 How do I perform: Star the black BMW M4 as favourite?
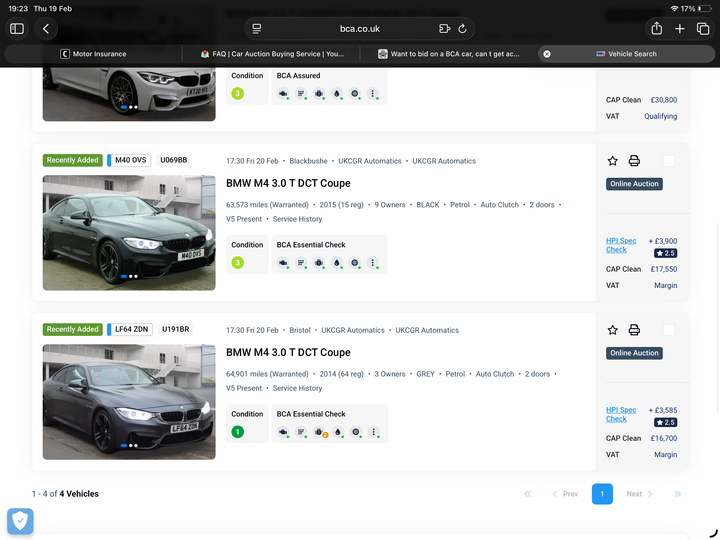613,161
